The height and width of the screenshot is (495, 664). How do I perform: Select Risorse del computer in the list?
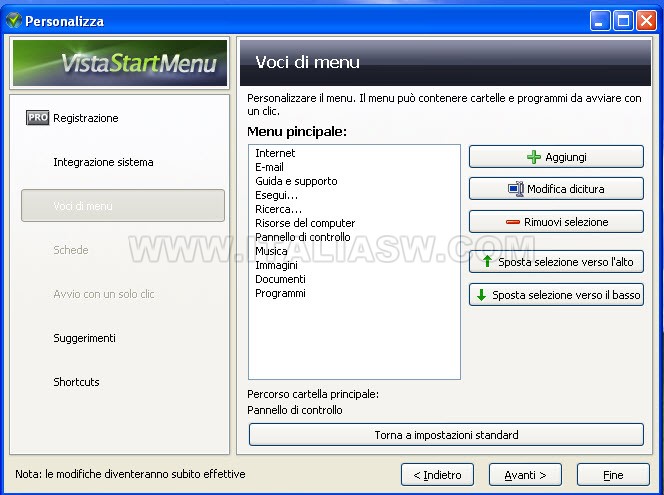pyautogui.click(x=305, y=223)
